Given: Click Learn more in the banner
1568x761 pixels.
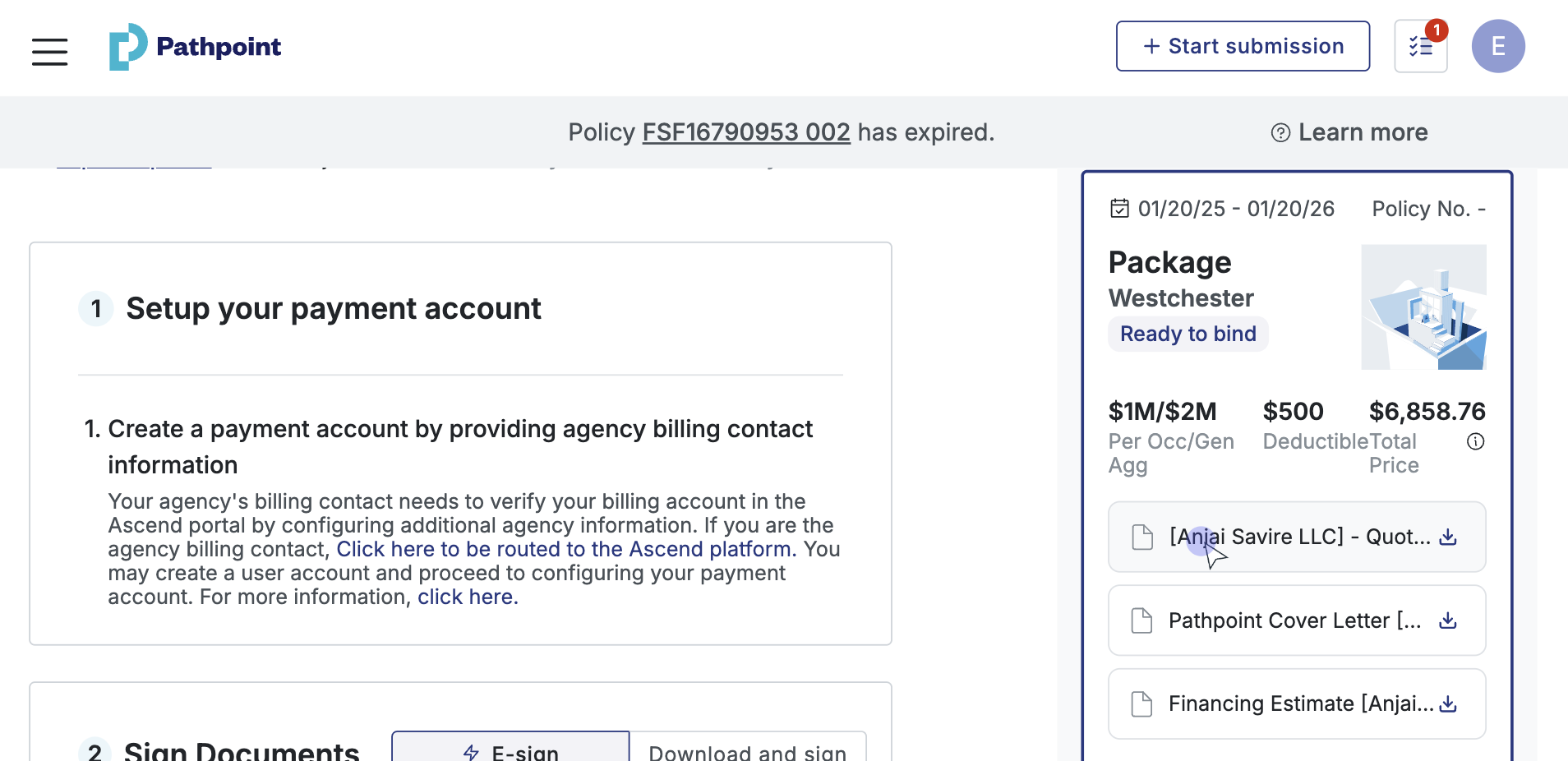Looking at the screenshot, I should [1349, 132].
